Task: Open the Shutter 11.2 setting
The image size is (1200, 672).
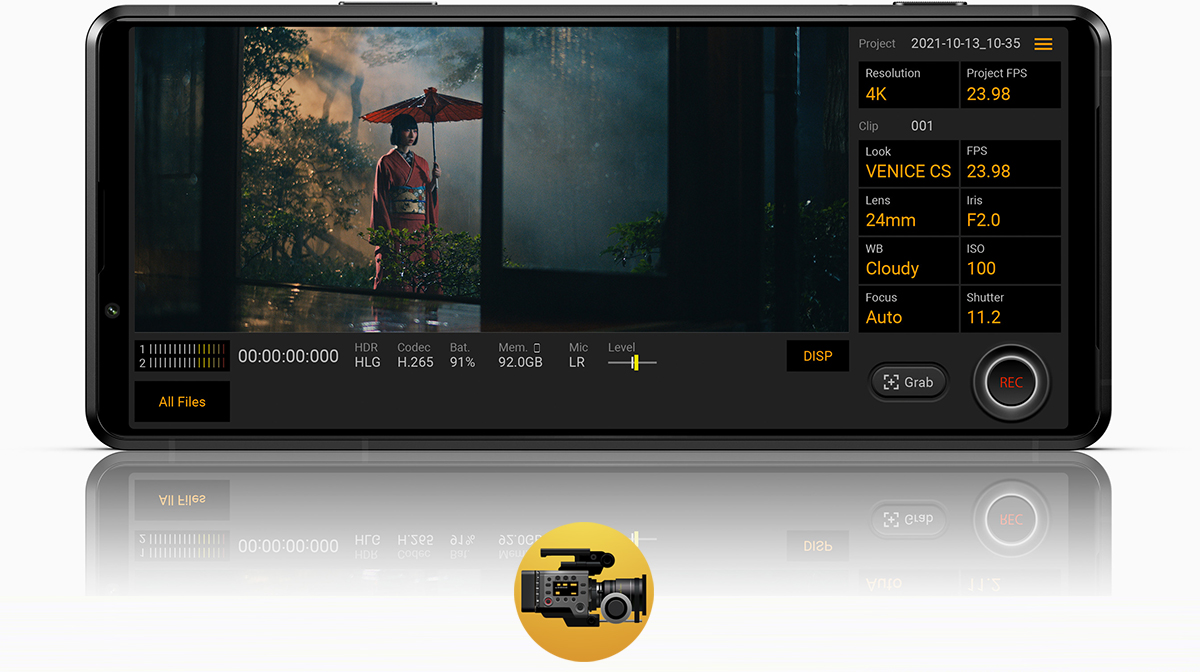Action: click(1010, 309)
